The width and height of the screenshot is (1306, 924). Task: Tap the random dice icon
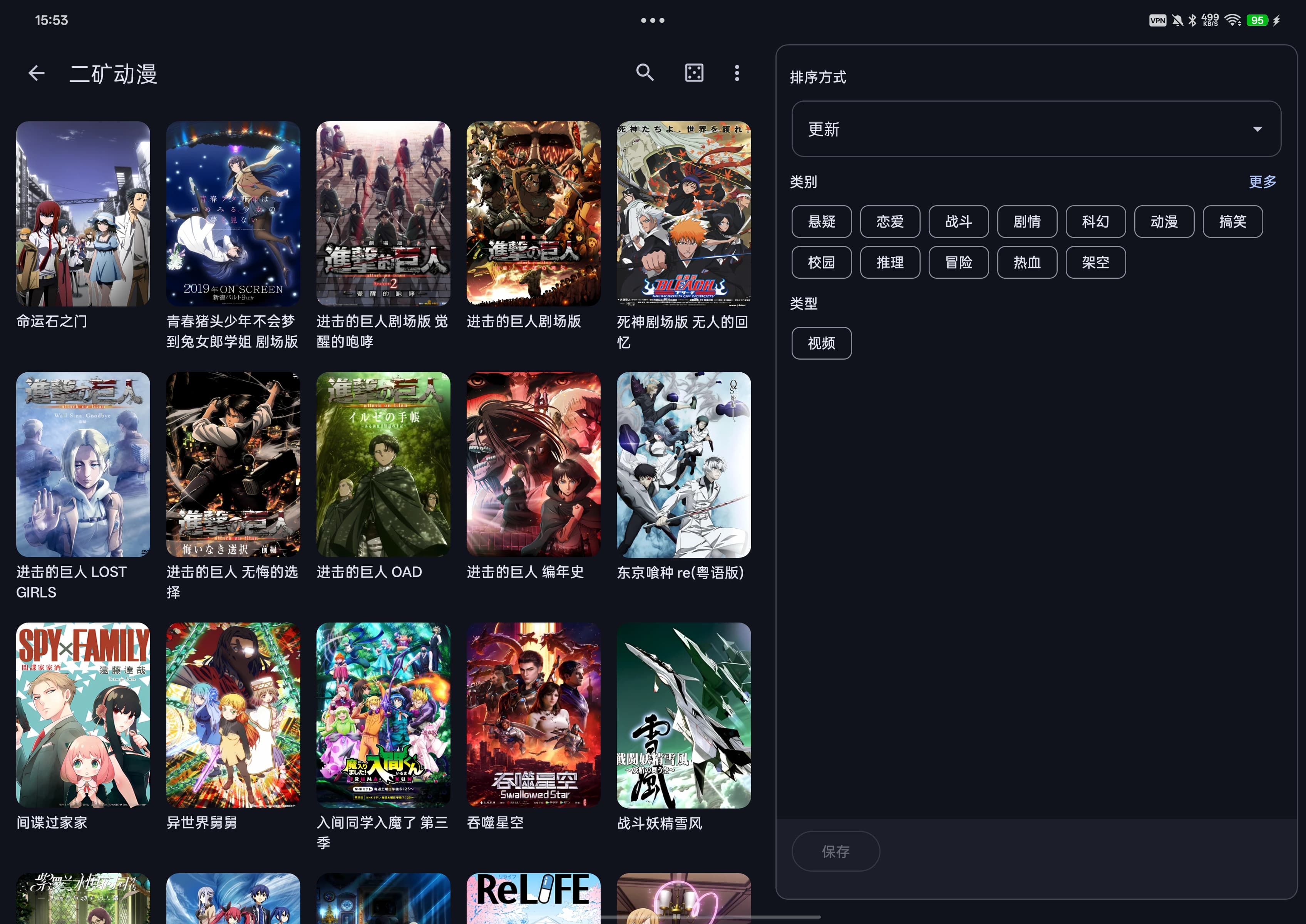pyautogui.click(x=694, y=73)
